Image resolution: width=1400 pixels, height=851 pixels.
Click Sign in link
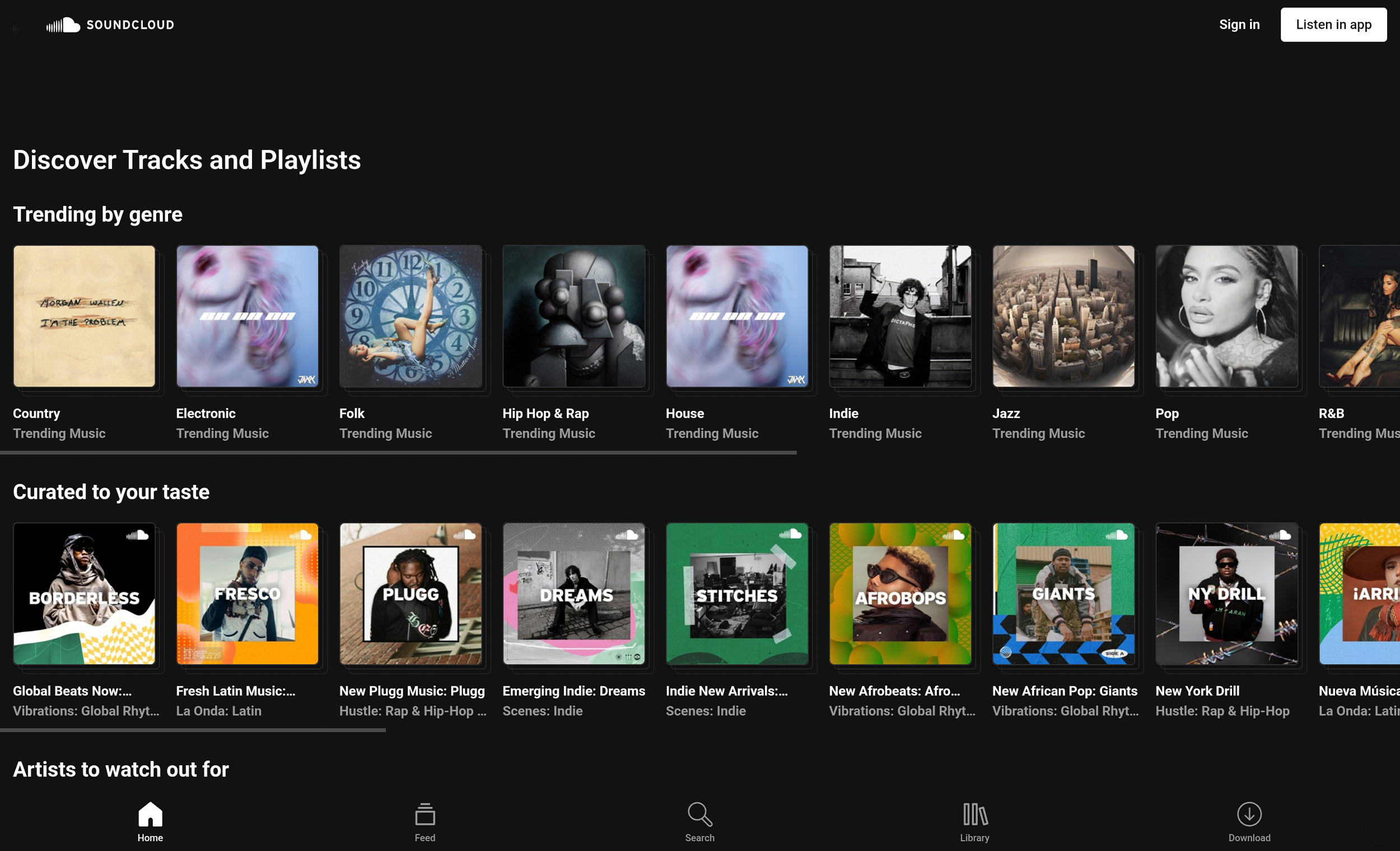(1239, 25)
